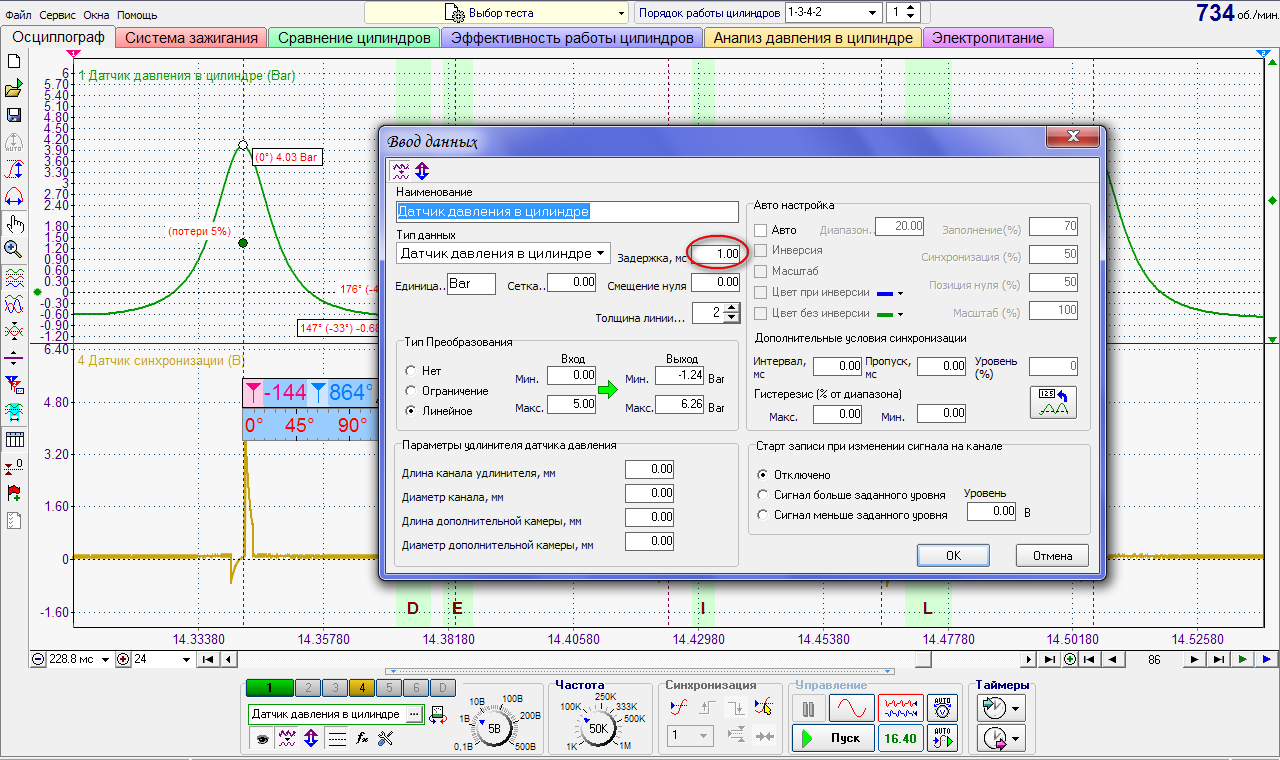Select Сигнал больше заданного уровня option
This screenshot has width=1280, height=760.
765,494
